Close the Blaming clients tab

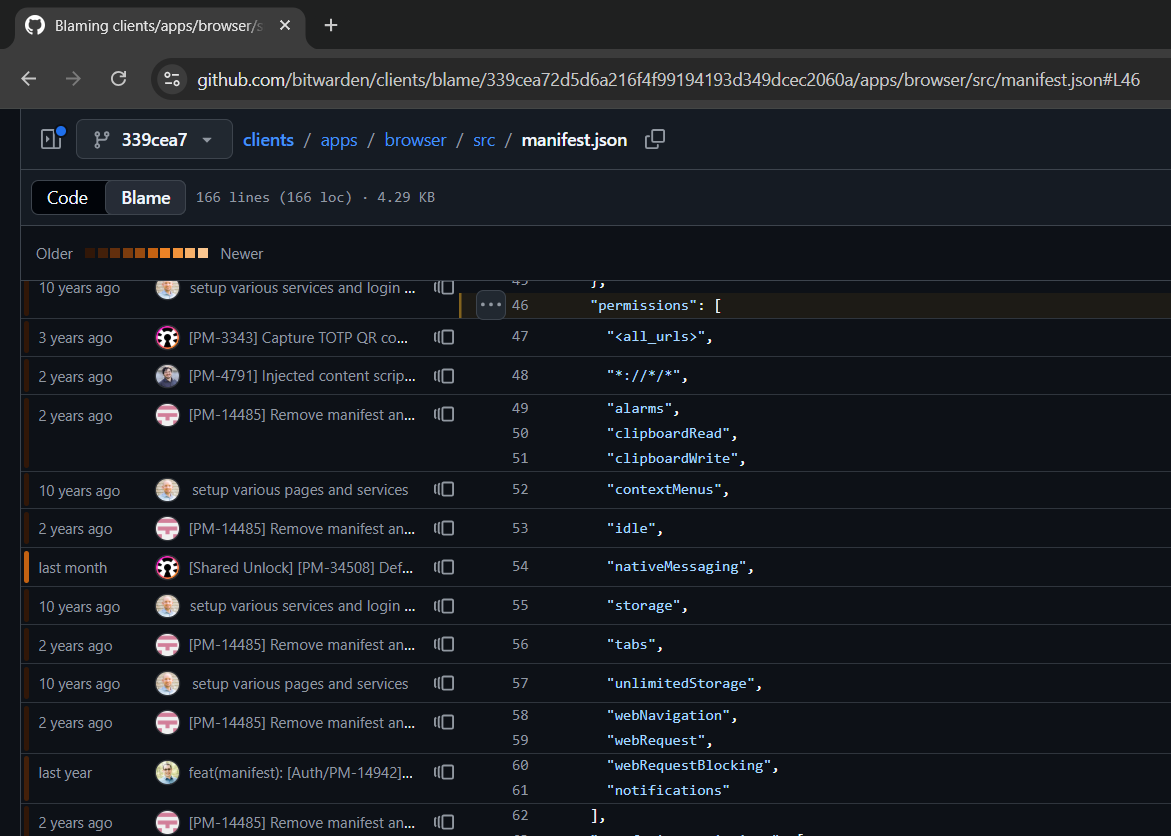point(285,25)
